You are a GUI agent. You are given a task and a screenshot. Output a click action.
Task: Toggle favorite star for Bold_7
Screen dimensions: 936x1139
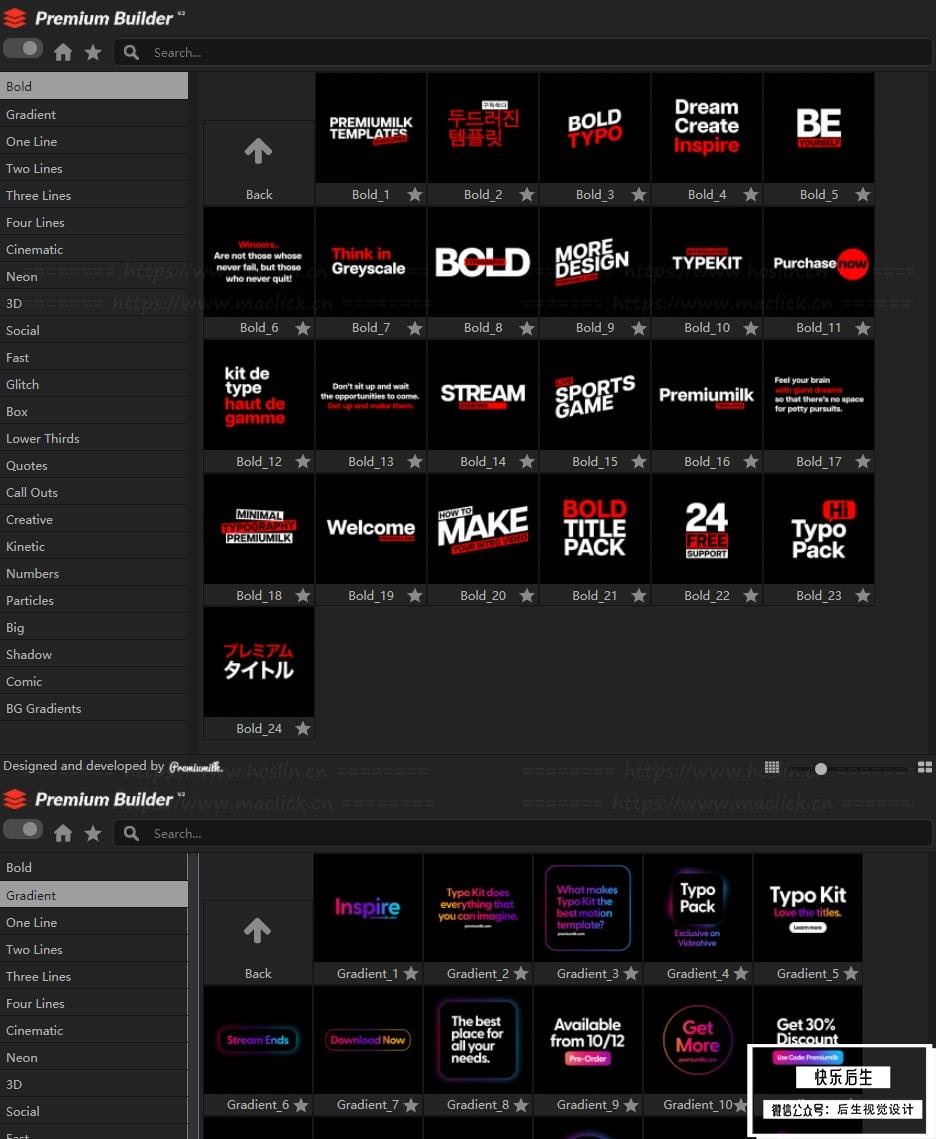tap(415, 328)
